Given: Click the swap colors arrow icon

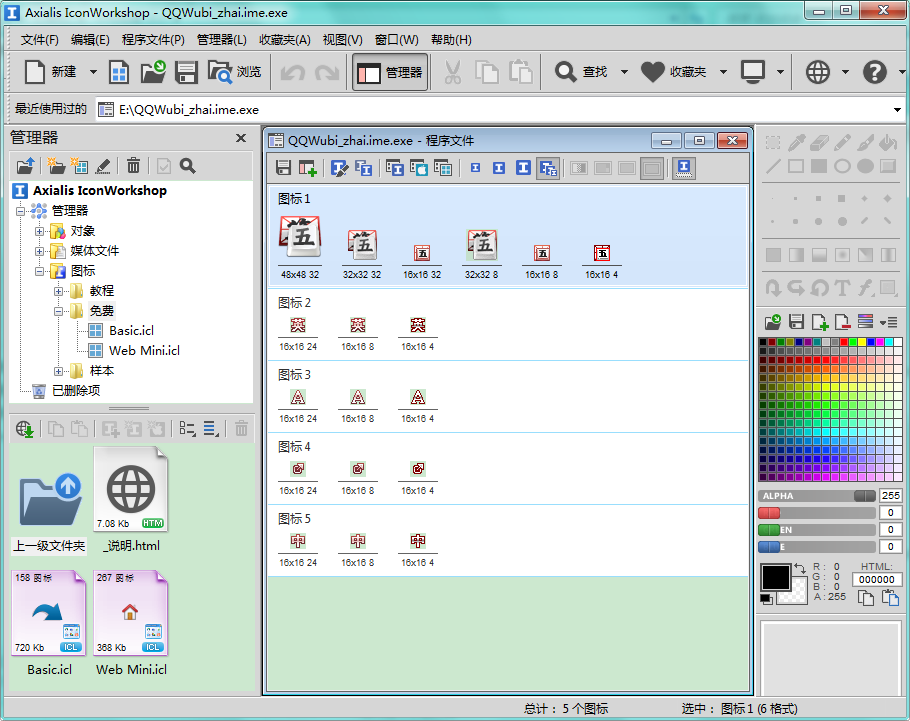Looking at the screenshot, I should click(800, 568).
